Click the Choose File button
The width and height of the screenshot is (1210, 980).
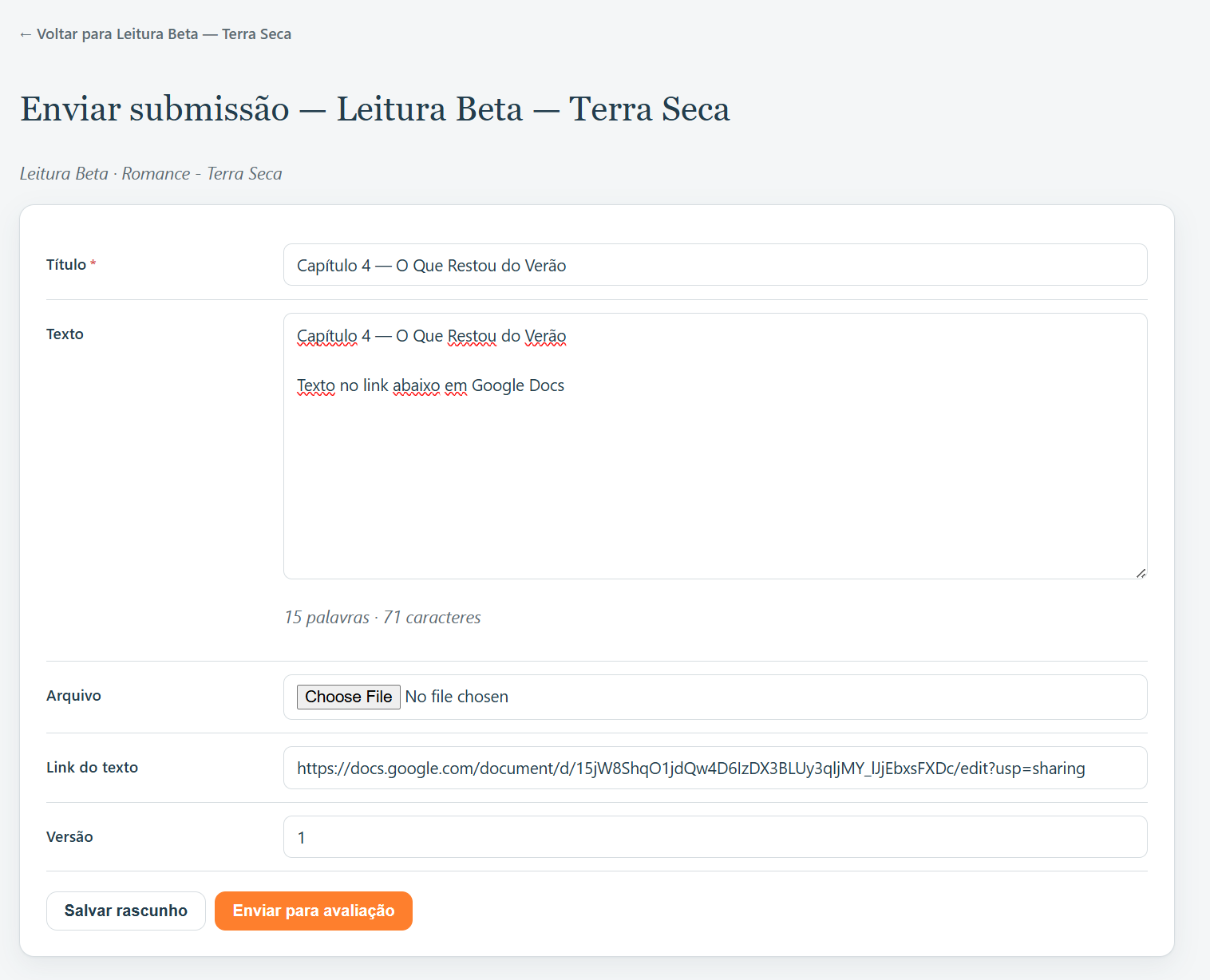[x=349, y=697]
